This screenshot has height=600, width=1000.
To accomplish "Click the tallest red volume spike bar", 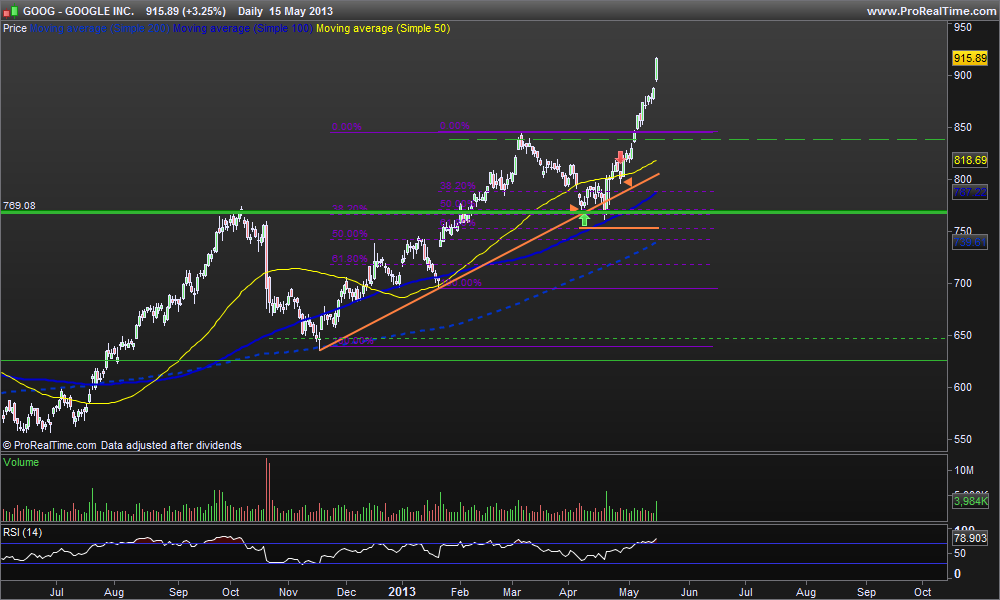I will point(267,490).
